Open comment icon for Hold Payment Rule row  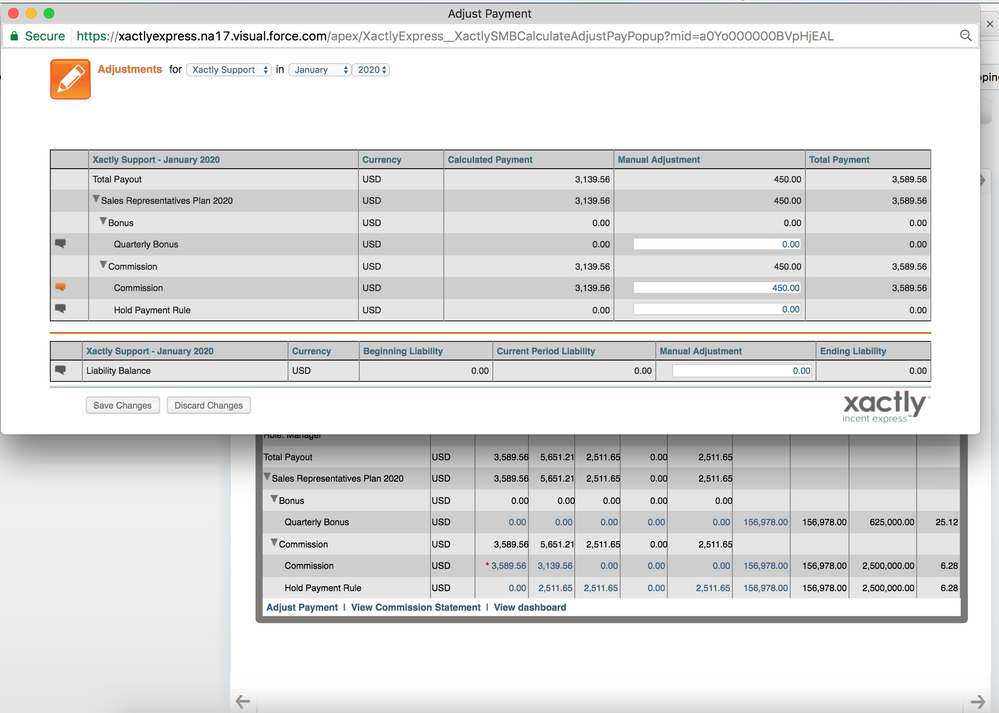point(61,308)
